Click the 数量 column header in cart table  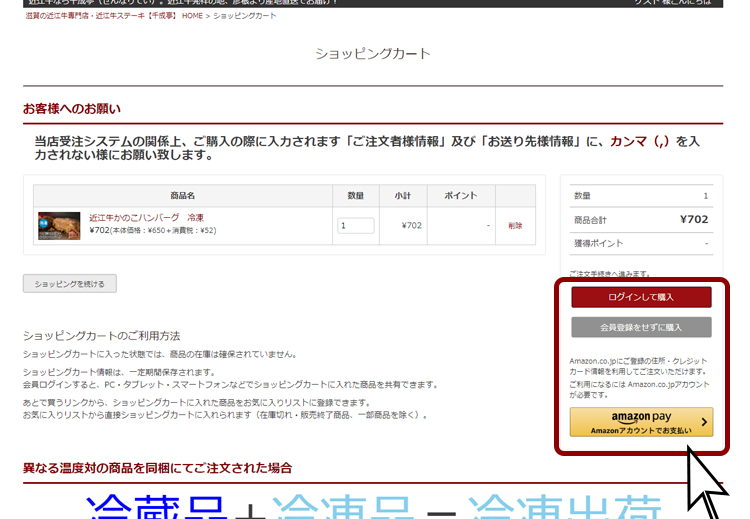pos(355,196)
